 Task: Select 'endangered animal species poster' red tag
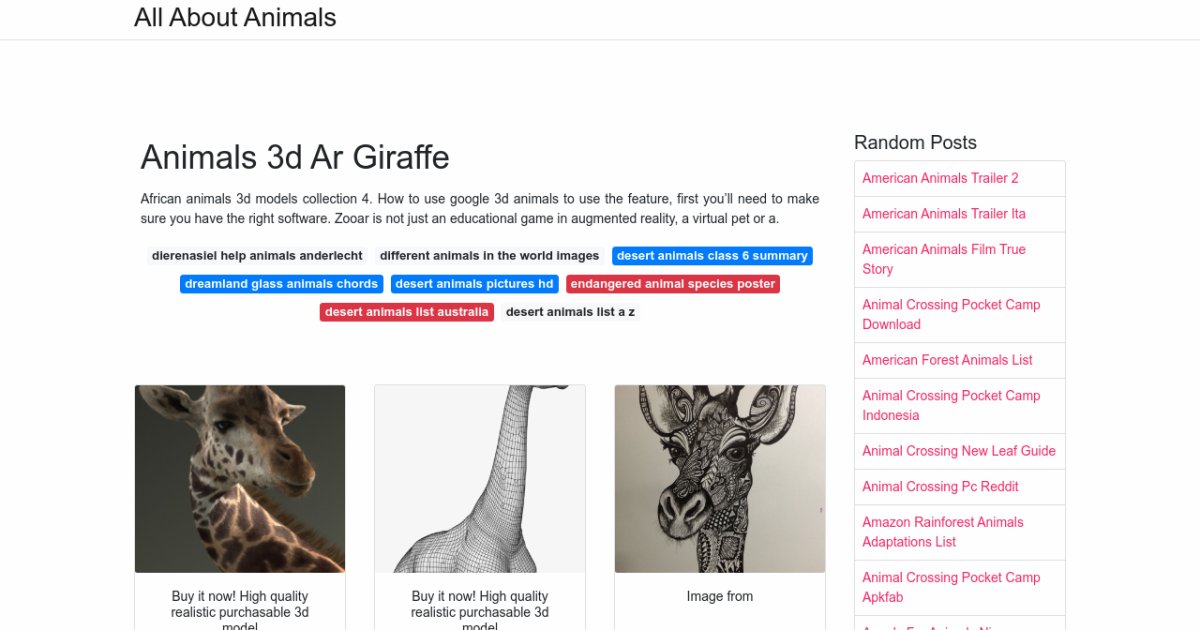673,284
